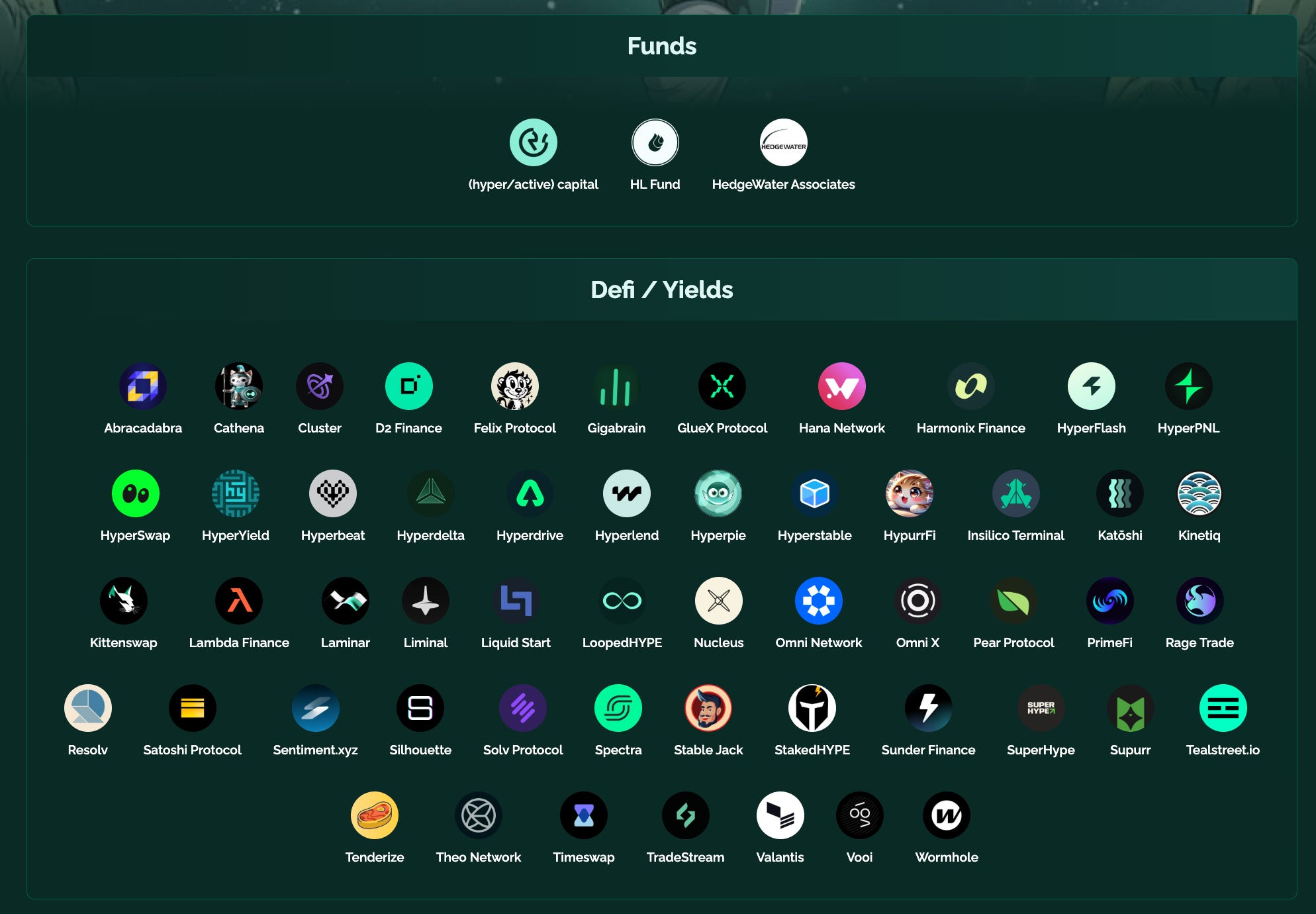Image resolution: width=1316 pixels, height=914 pixels.
Task: Select the Sentiment.xyz icon
Action: [316, 708]
